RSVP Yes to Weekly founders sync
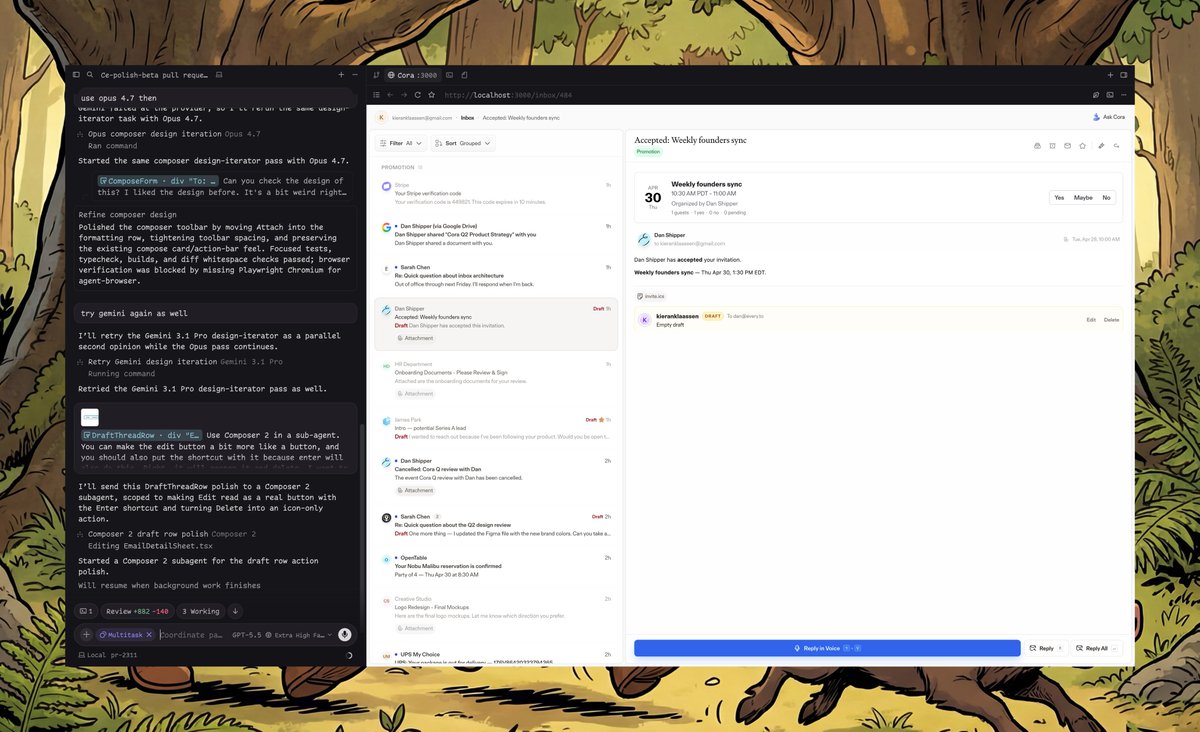 1059,197
